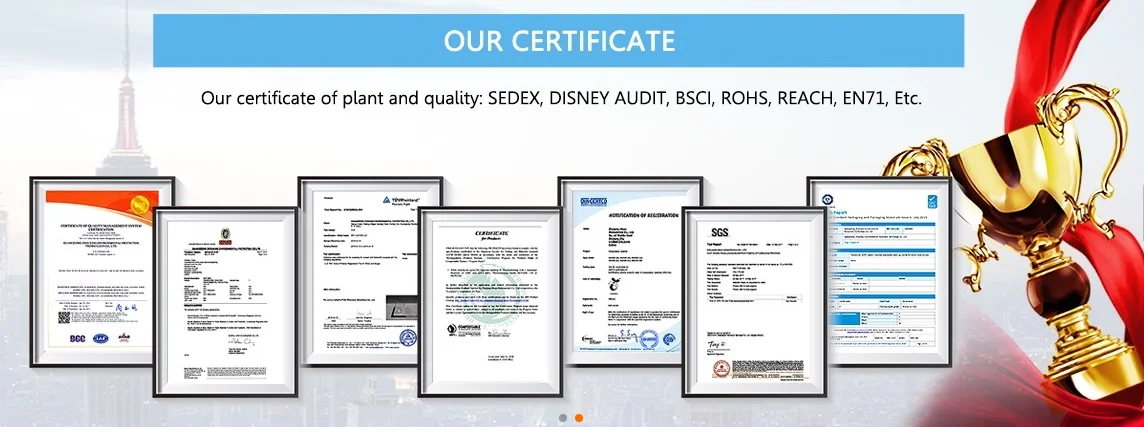Viewport: 1144px width, 427px height.
Task: Click the IAF logo on first certificate
Action: [102, 338]
